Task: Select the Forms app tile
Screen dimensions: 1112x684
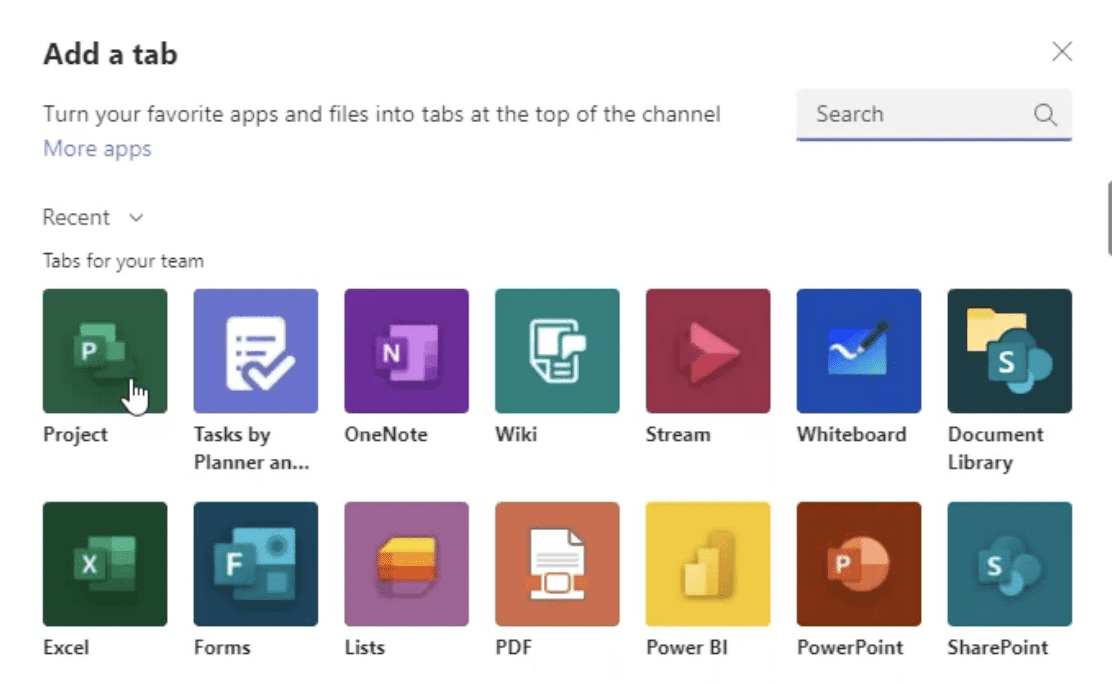Action: click(x=255, y=564)
